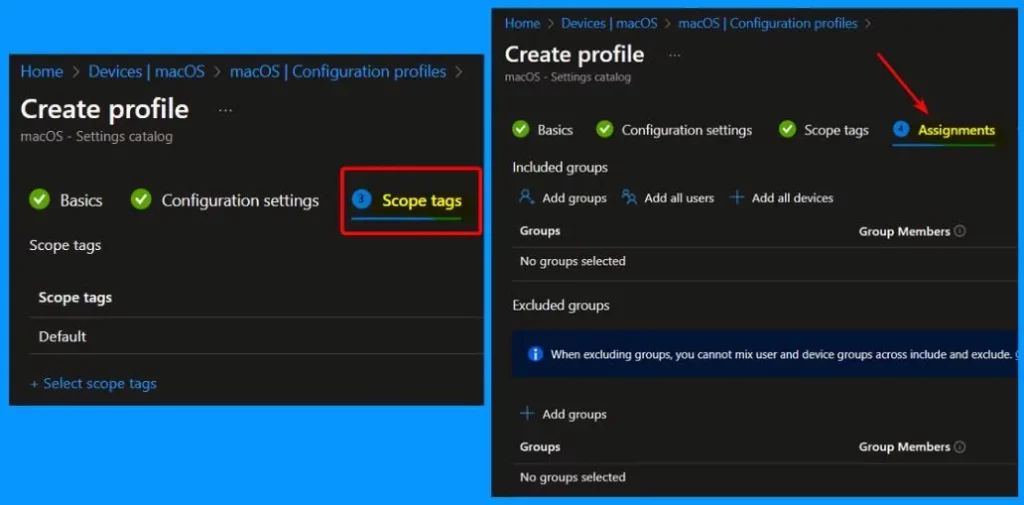Open Home breadcrumb in right window
1024x505 pixels.
pos(522,24)
